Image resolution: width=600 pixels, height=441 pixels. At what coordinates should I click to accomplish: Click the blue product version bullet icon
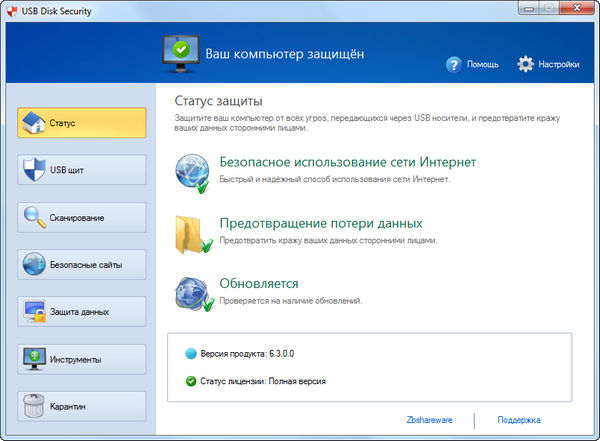(x=192, y=354)
